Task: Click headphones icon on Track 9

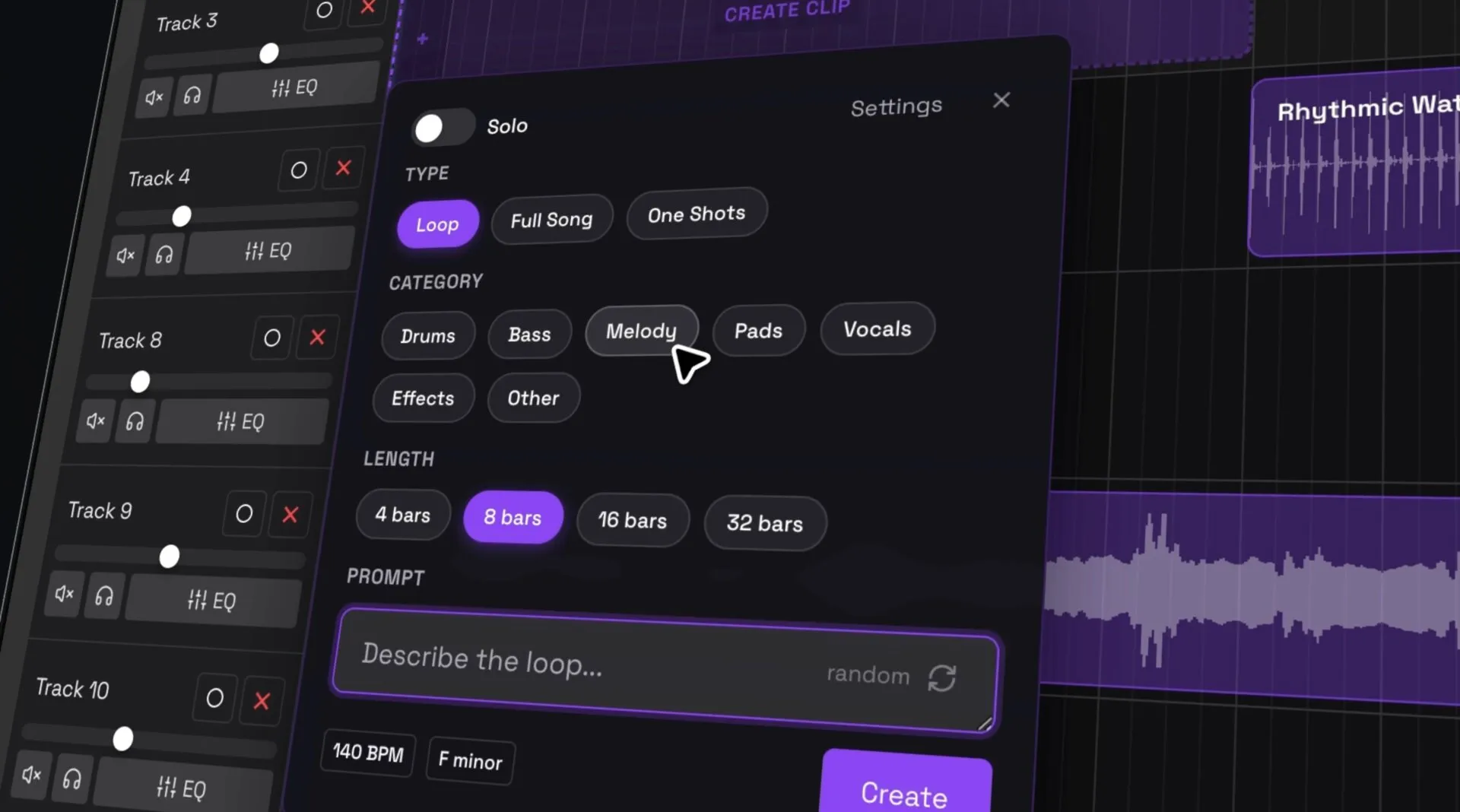Action: (104, 596)
